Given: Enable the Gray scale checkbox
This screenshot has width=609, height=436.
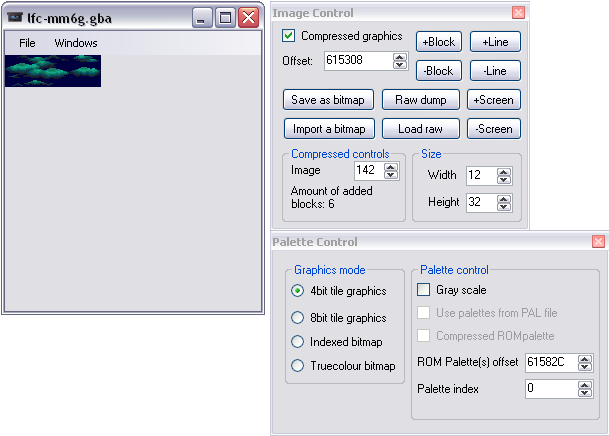Looking at the screenshot, I should click(423, 290).
